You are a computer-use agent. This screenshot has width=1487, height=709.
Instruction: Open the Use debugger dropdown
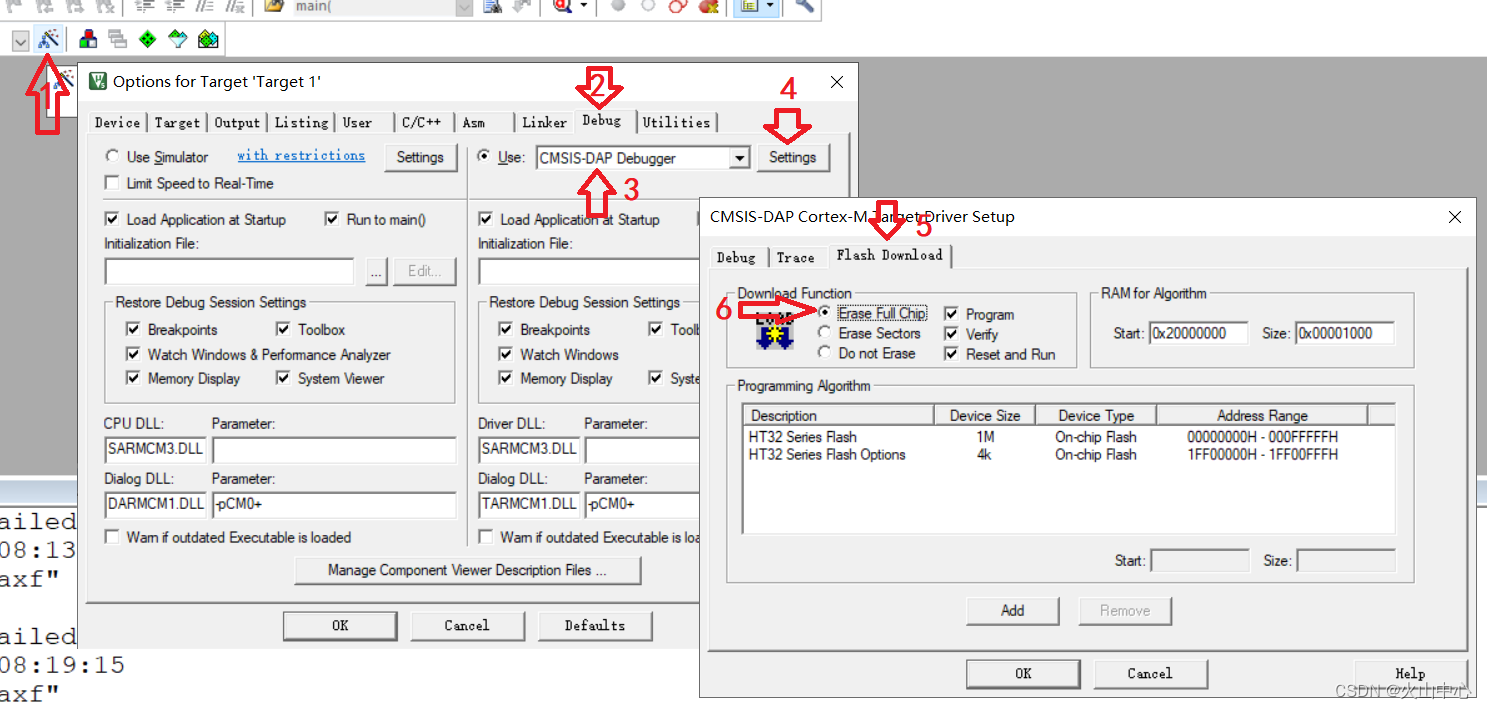[738, 157]
